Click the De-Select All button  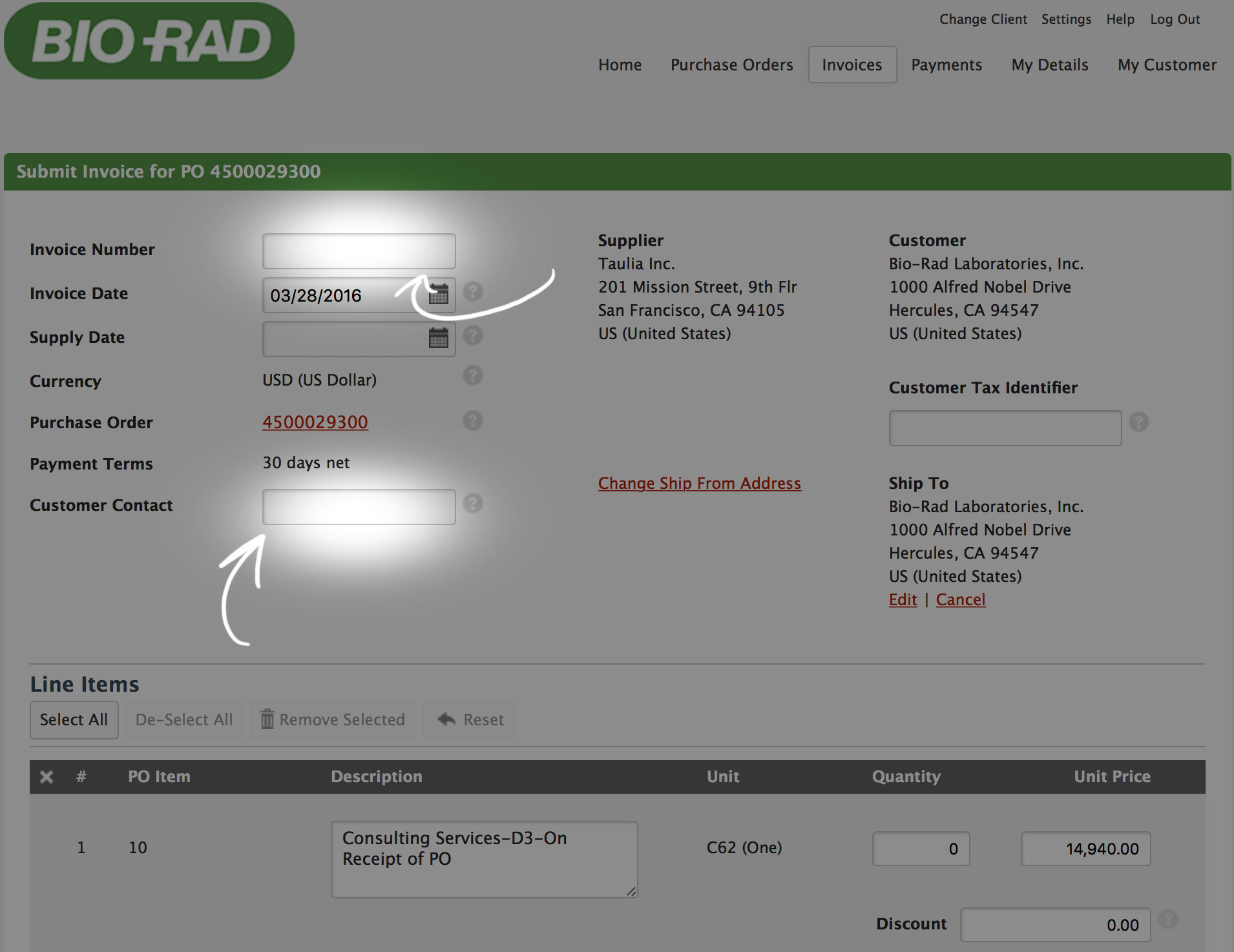(184, 719)
